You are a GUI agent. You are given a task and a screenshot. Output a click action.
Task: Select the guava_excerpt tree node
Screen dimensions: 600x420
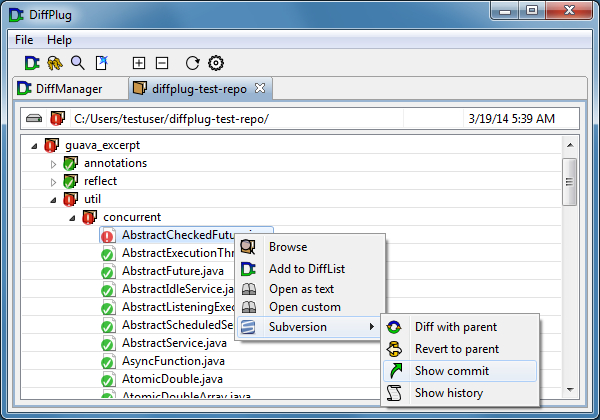point(103,145)
